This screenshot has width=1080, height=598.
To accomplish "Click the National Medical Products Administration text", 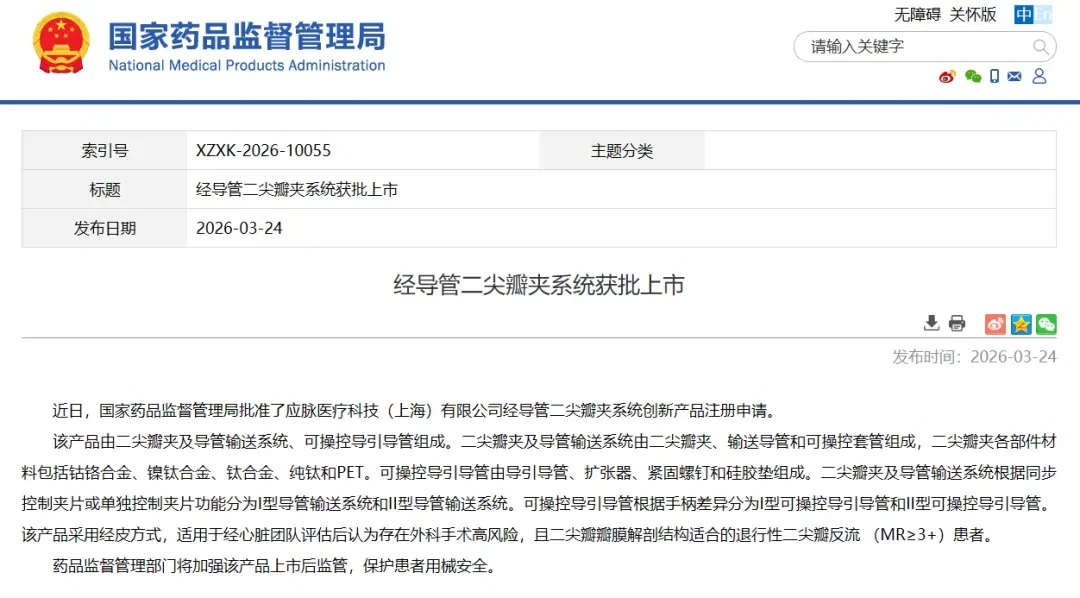I will (247, 65).
